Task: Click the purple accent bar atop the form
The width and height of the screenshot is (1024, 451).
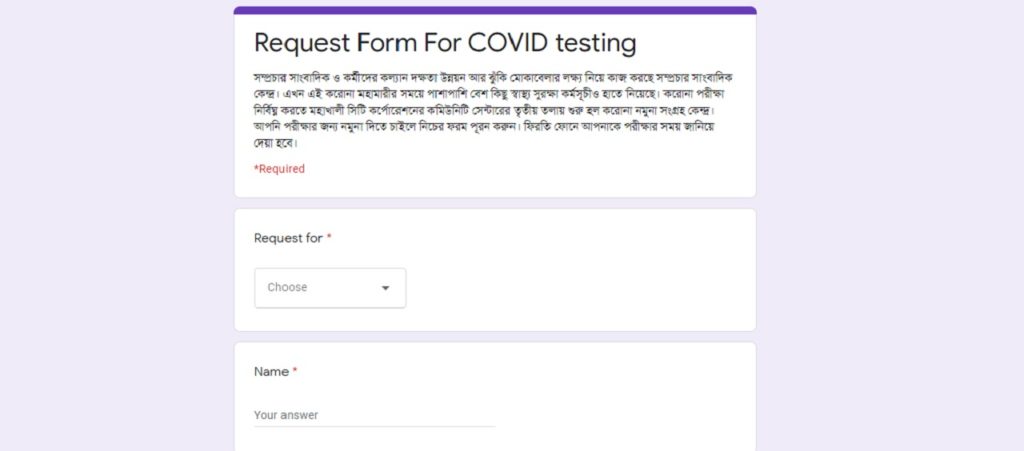Action: (495, 10)
